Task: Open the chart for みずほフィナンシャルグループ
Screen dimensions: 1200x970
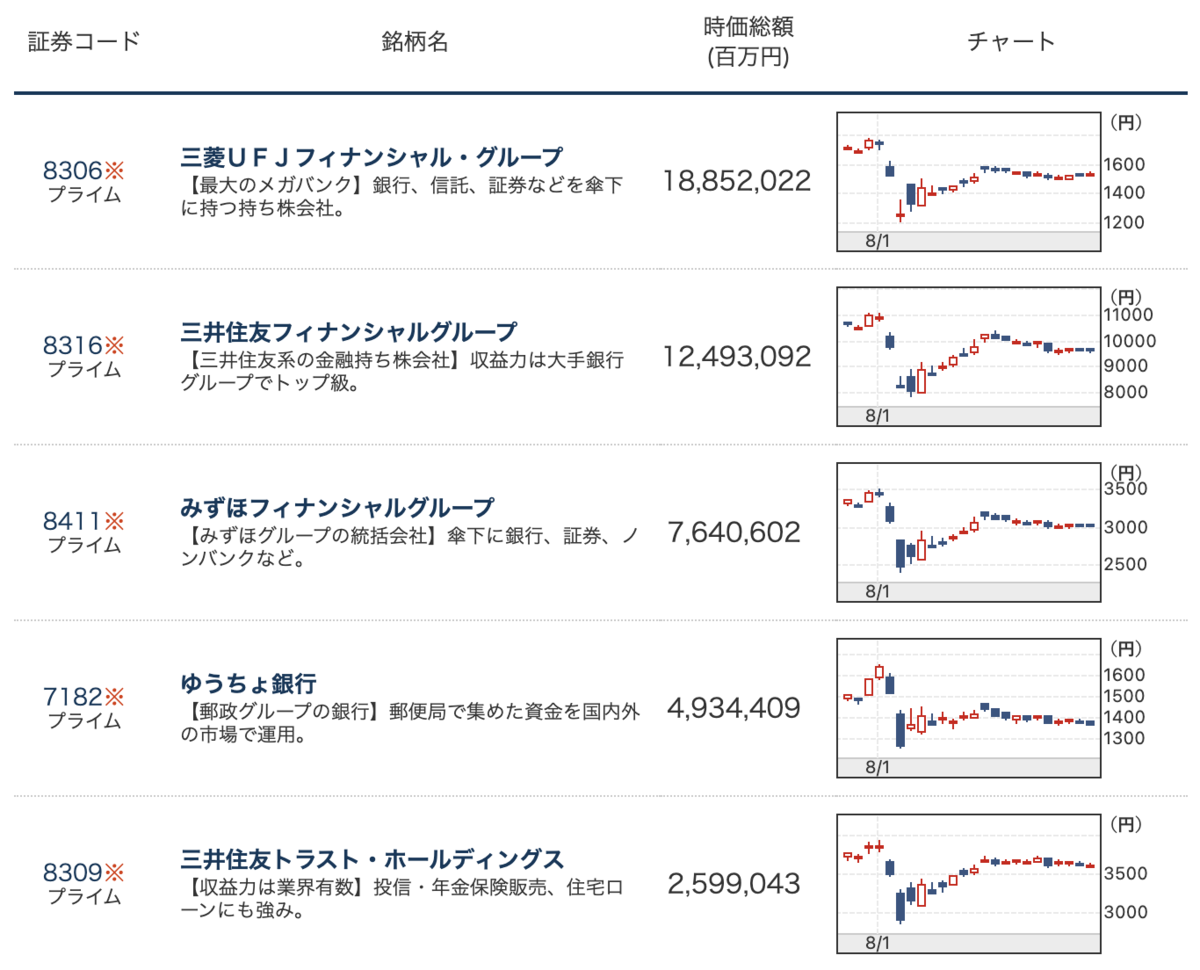Action: pyautogui.click(x=968, y=533)
